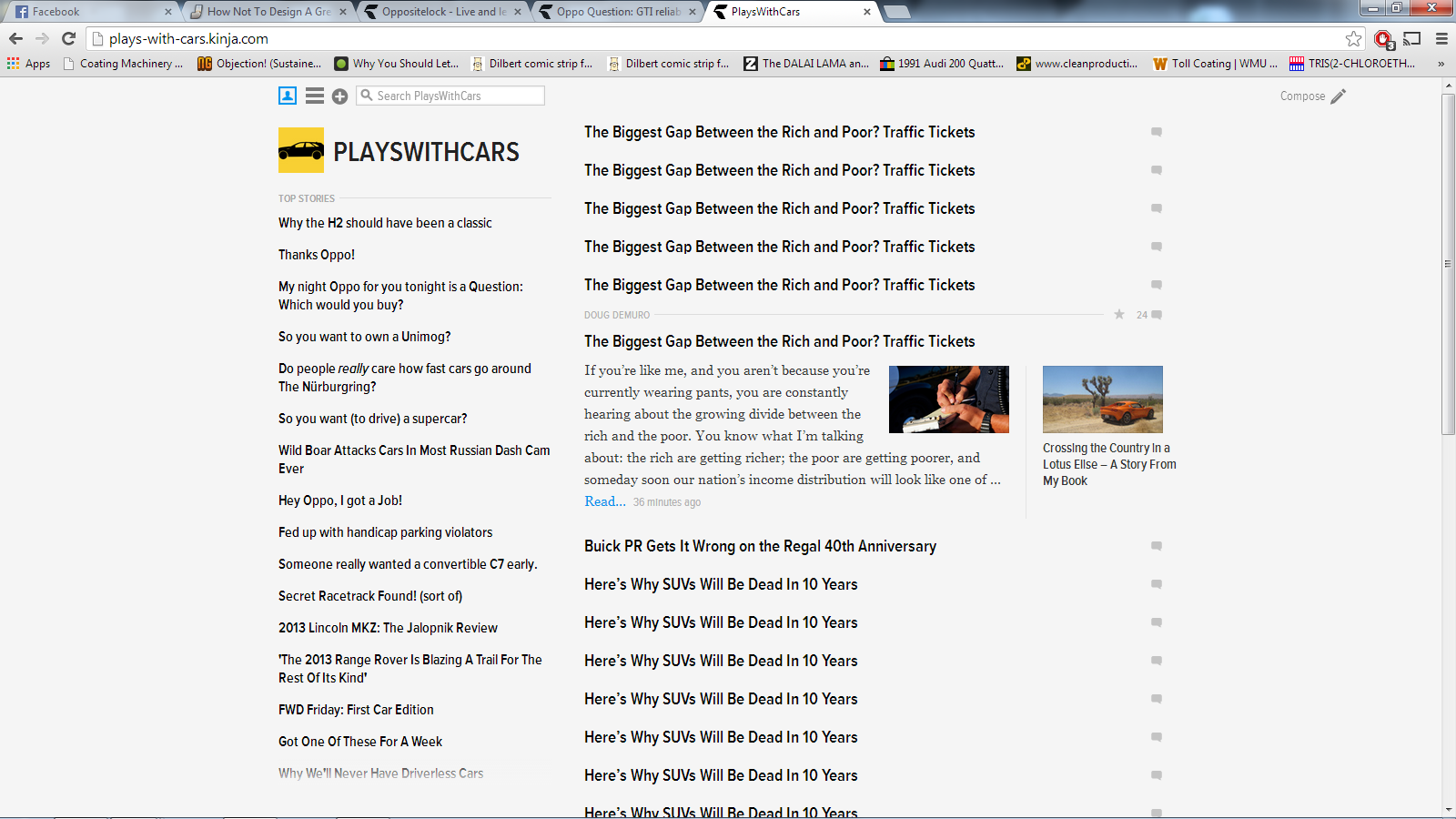Open 1991 Audi 200 Quattro bookmark

[942, 64]
